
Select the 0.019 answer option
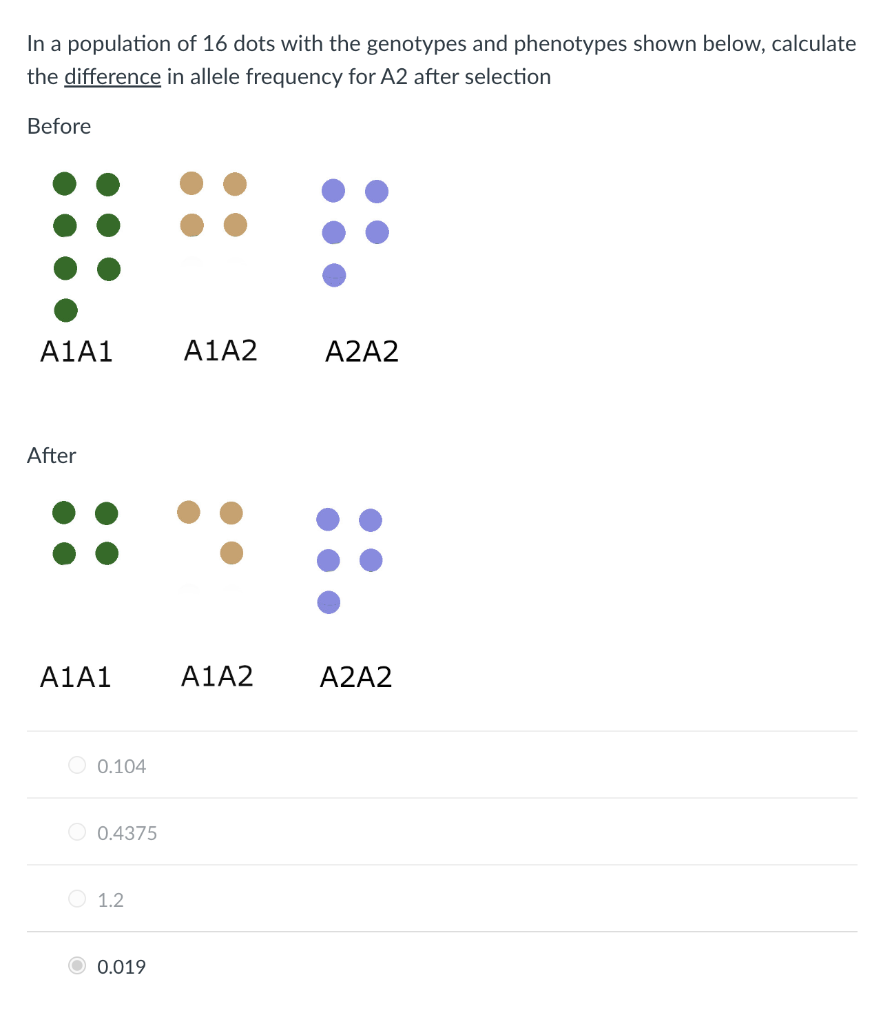click(x=77, y=965)
